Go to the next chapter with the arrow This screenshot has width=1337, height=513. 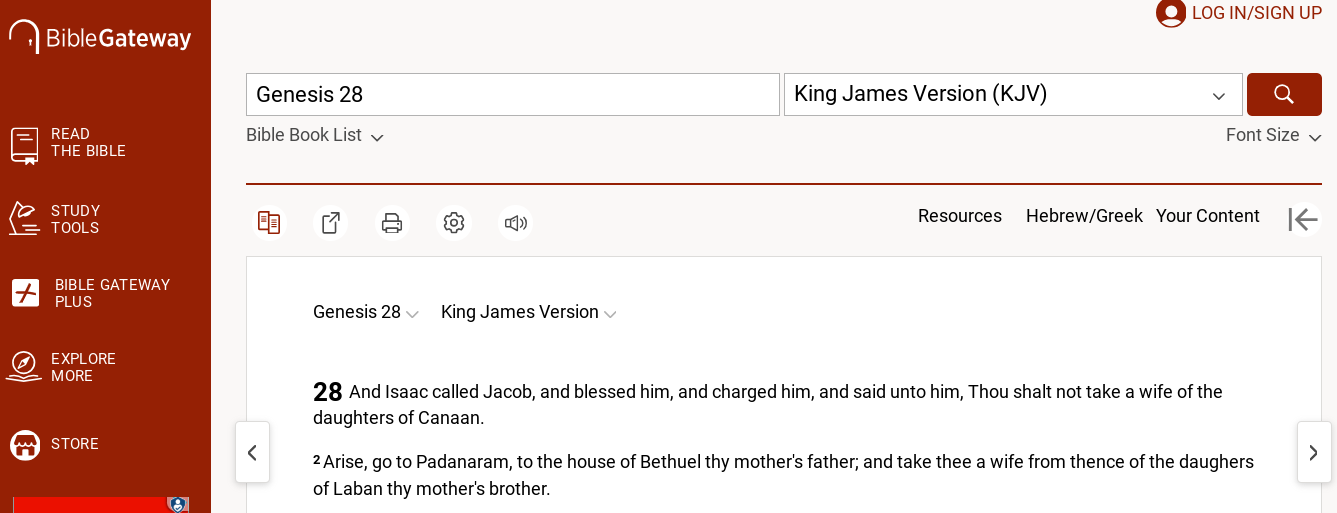(x=1313, y=453)
